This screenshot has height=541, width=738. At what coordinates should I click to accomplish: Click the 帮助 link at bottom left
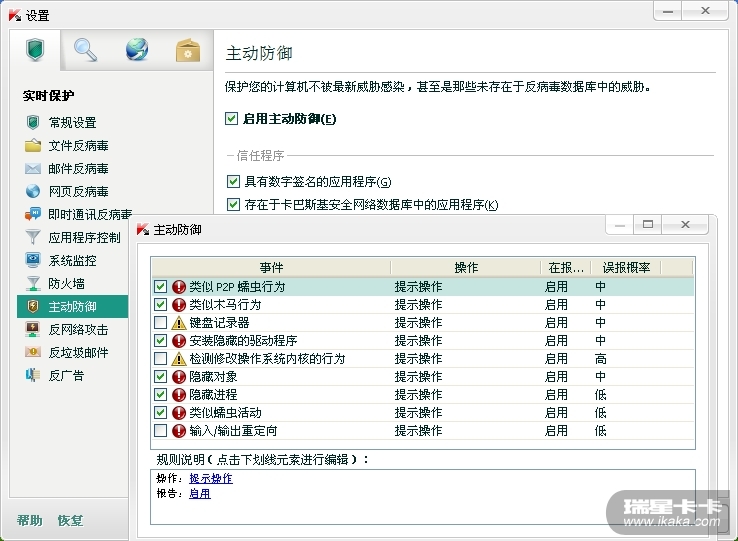pos(30,521)
